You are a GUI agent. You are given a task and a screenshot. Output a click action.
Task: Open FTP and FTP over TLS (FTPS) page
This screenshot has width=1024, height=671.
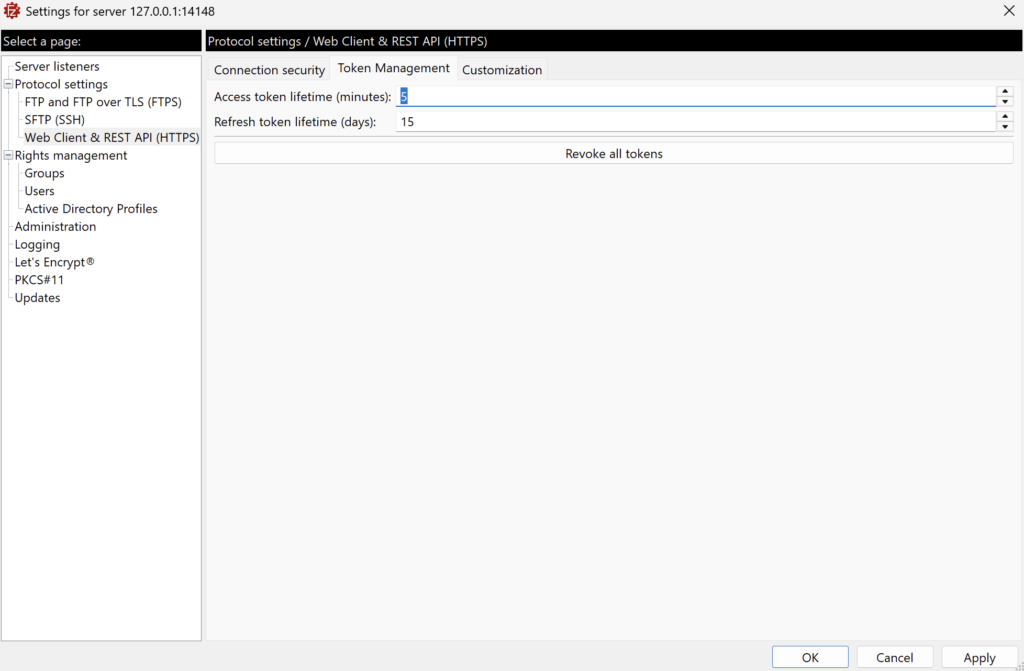[103, 102]
